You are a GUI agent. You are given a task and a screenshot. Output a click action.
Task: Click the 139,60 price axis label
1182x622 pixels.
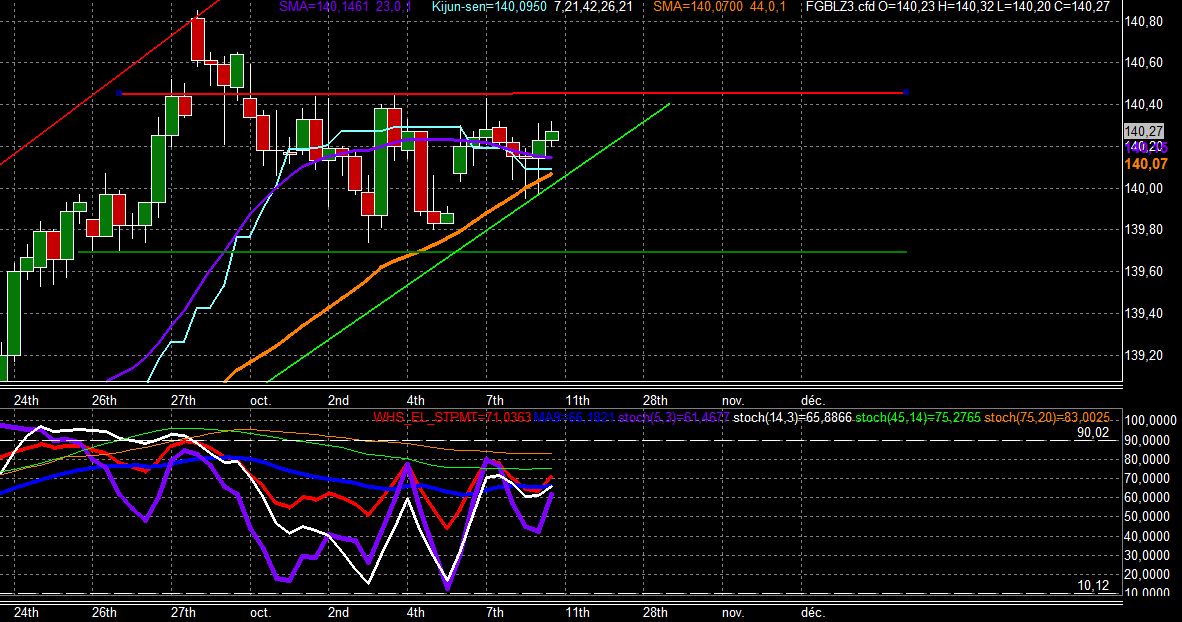coord(1143,271)
